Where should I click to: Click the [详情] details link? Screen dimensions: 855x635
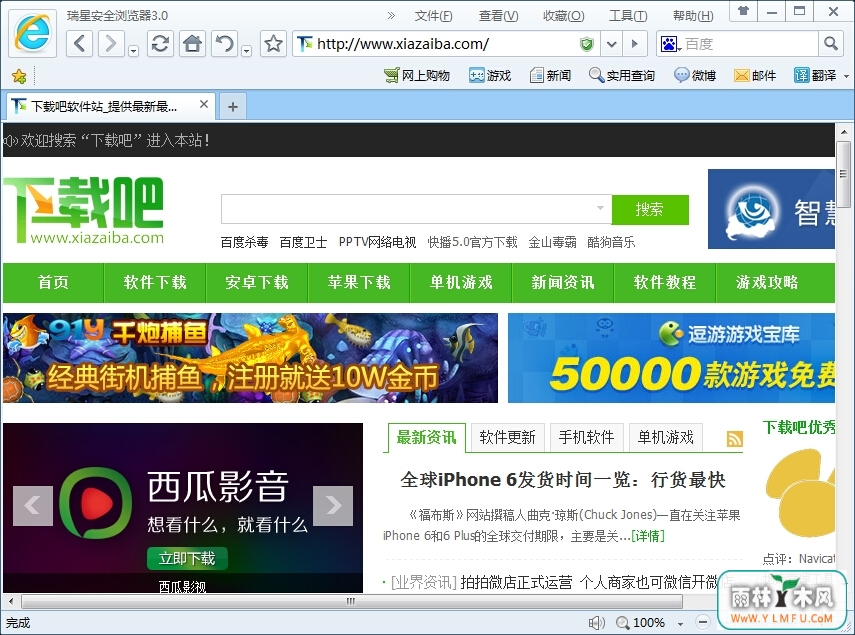pyautogui.click(x=648, y=536)
